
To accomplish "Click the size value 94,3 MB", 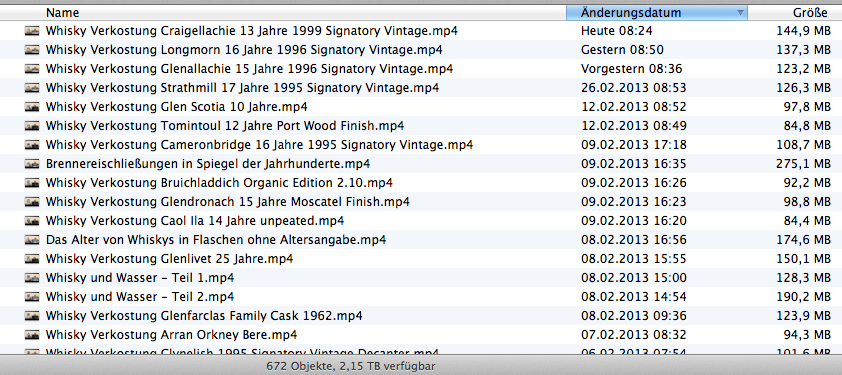I will 807,335.
